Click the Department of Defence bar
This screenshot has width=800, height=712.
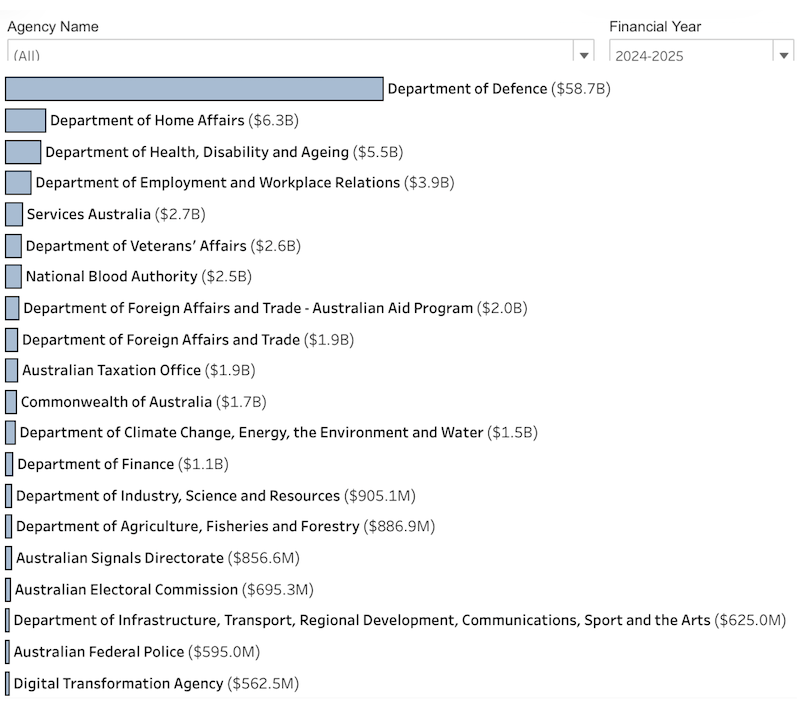pos(195,89)
